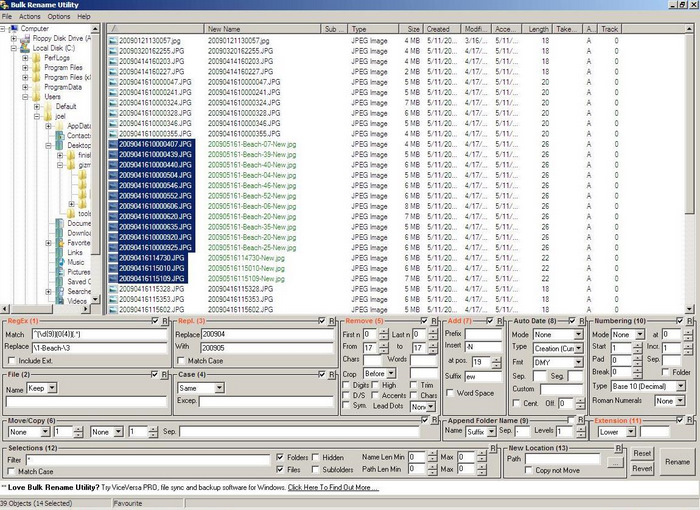Click the Reset button
This screenshot has width=700, height=510.
642,453
